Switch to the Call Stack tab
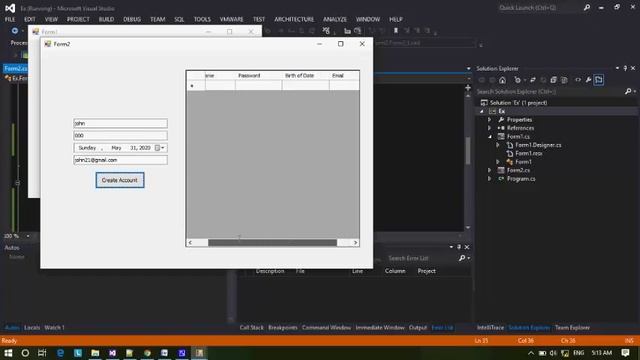This screenshot has width=640, height=360. pos(251,327)
